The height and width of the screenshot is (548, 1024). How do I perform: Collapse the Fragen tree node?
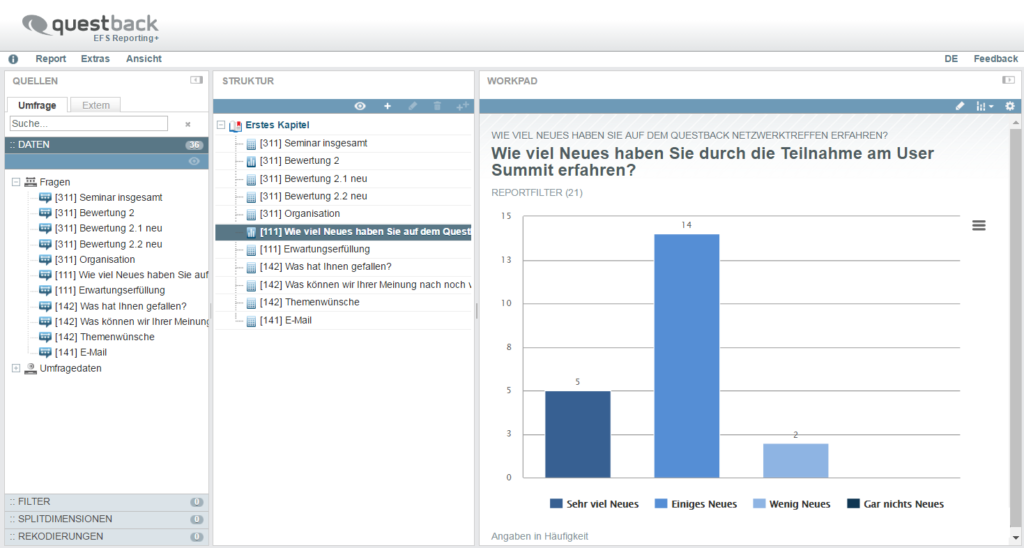[x=16, y=182]
